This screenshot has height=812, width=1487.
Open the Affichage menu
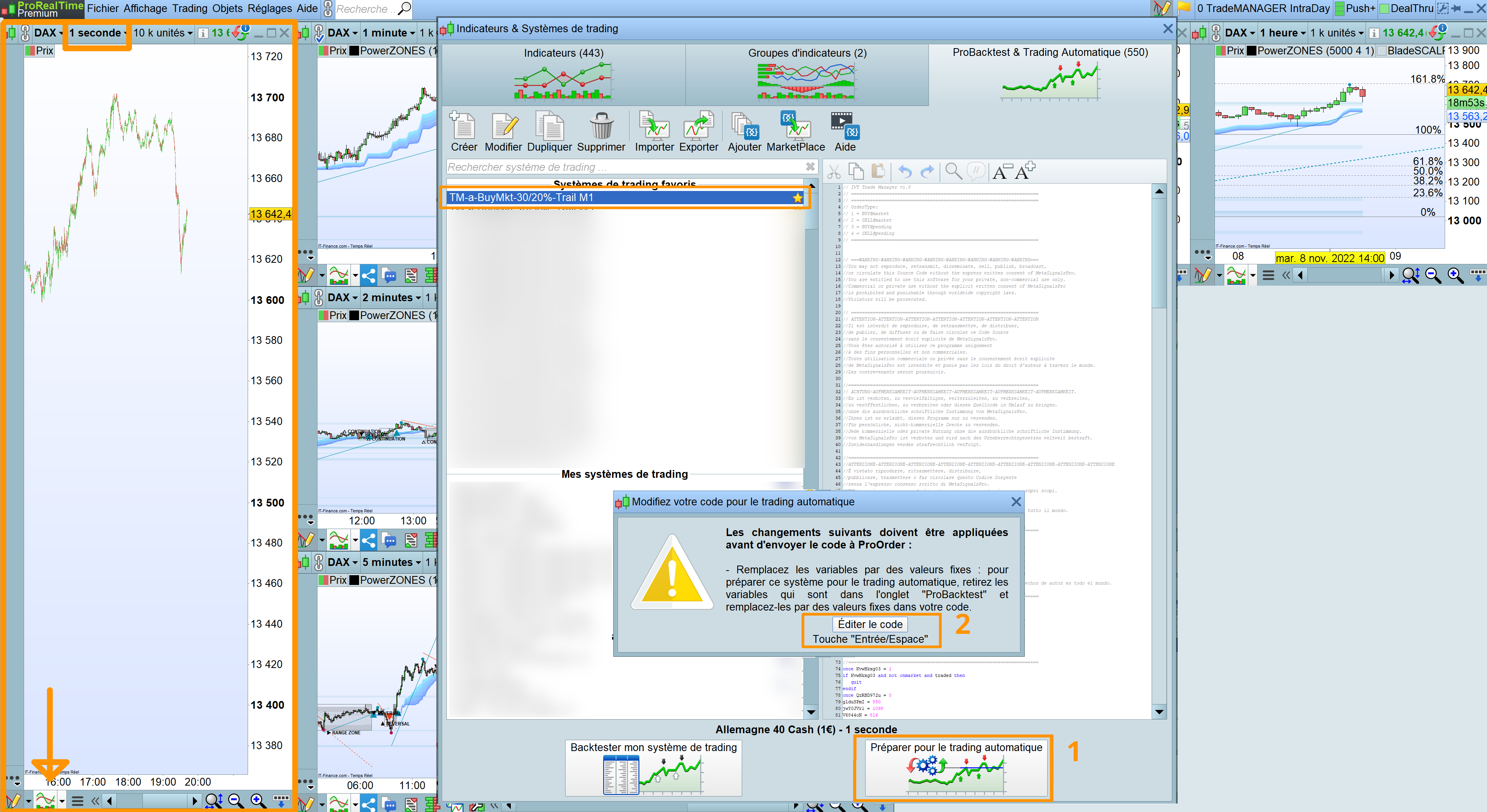[x=146, y=9]
